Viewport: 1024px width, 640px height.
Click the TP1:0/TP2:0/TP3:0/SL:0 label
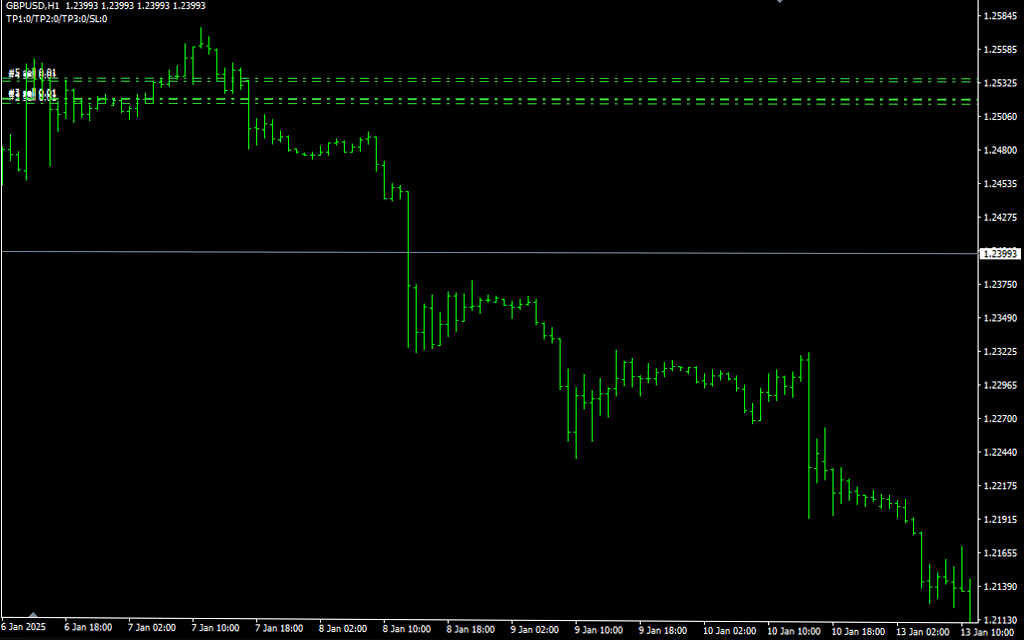pos(56,18)
